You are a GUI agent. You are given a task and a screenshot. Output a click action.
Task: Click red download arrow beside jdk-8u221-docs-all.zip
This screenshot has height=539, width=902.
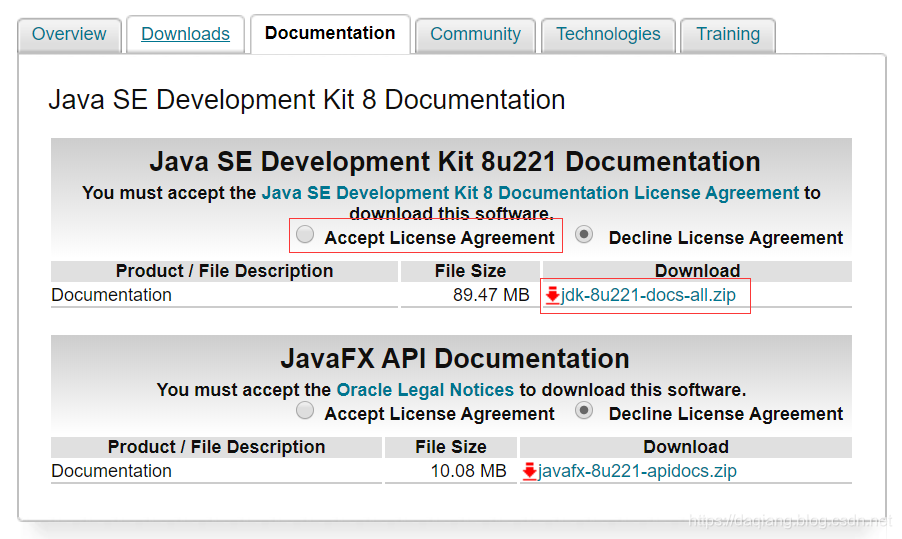(x=552, y=295)
